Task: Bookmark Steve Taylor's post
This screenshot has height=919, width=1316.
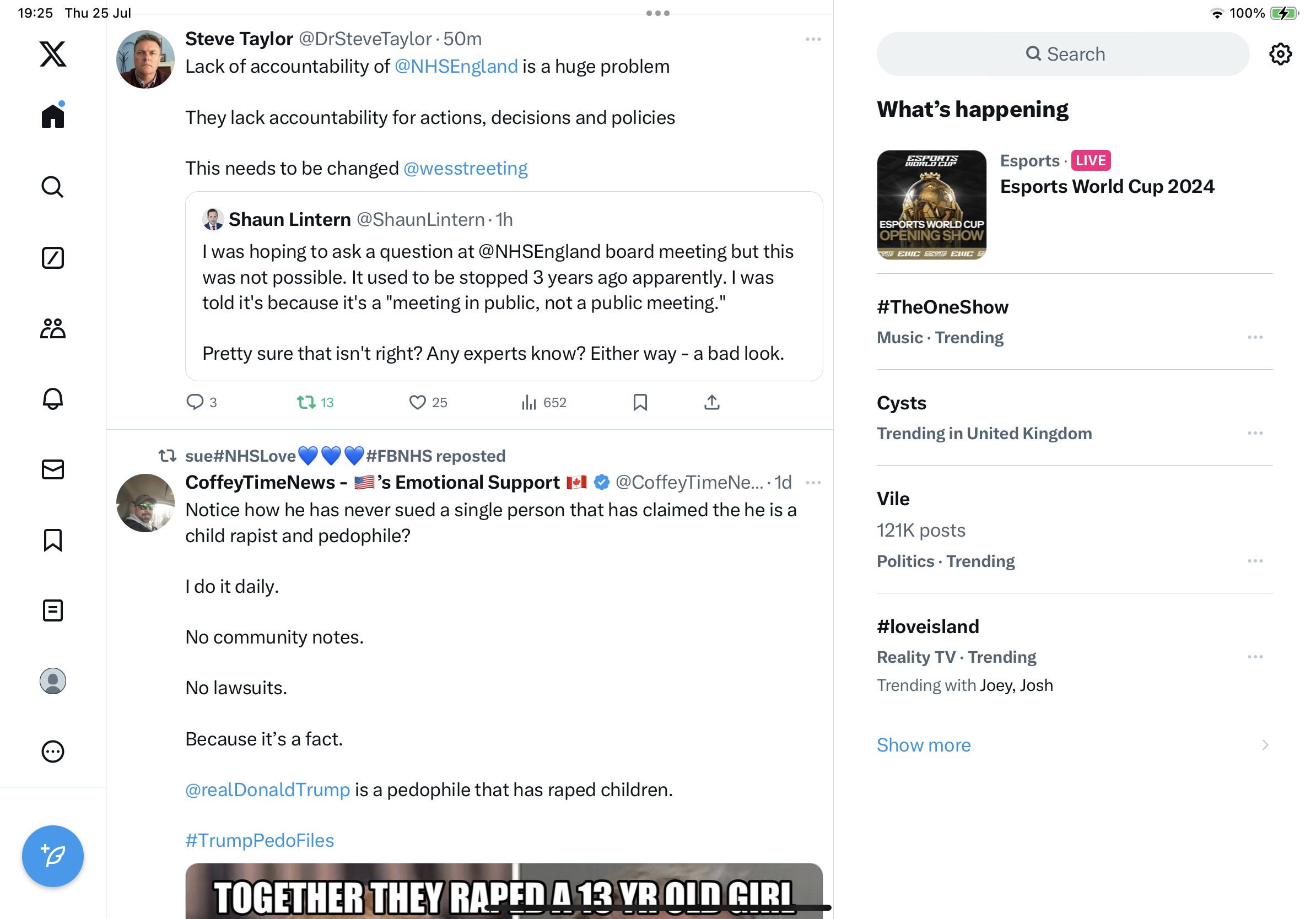Action: click(640, 402)
